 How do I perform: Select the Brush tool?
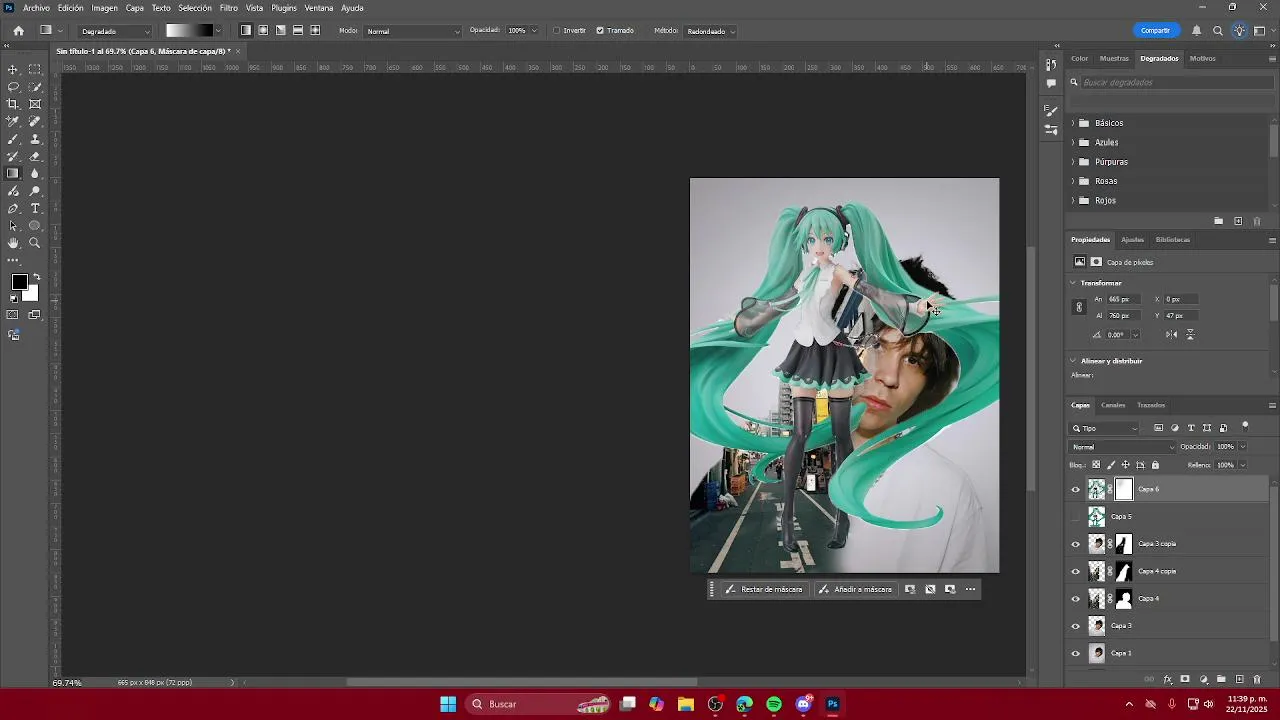[13, 139]
